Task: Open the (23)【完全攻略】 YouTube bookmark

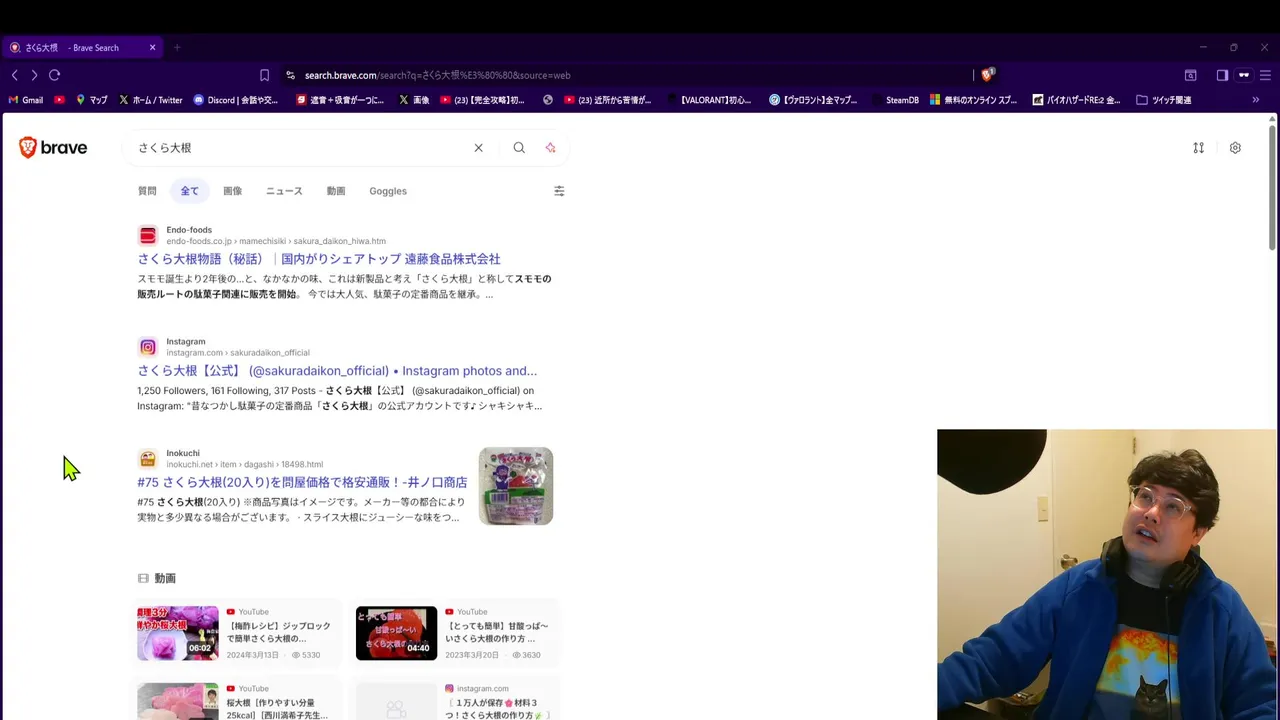Action: click(x=482, y=100)
